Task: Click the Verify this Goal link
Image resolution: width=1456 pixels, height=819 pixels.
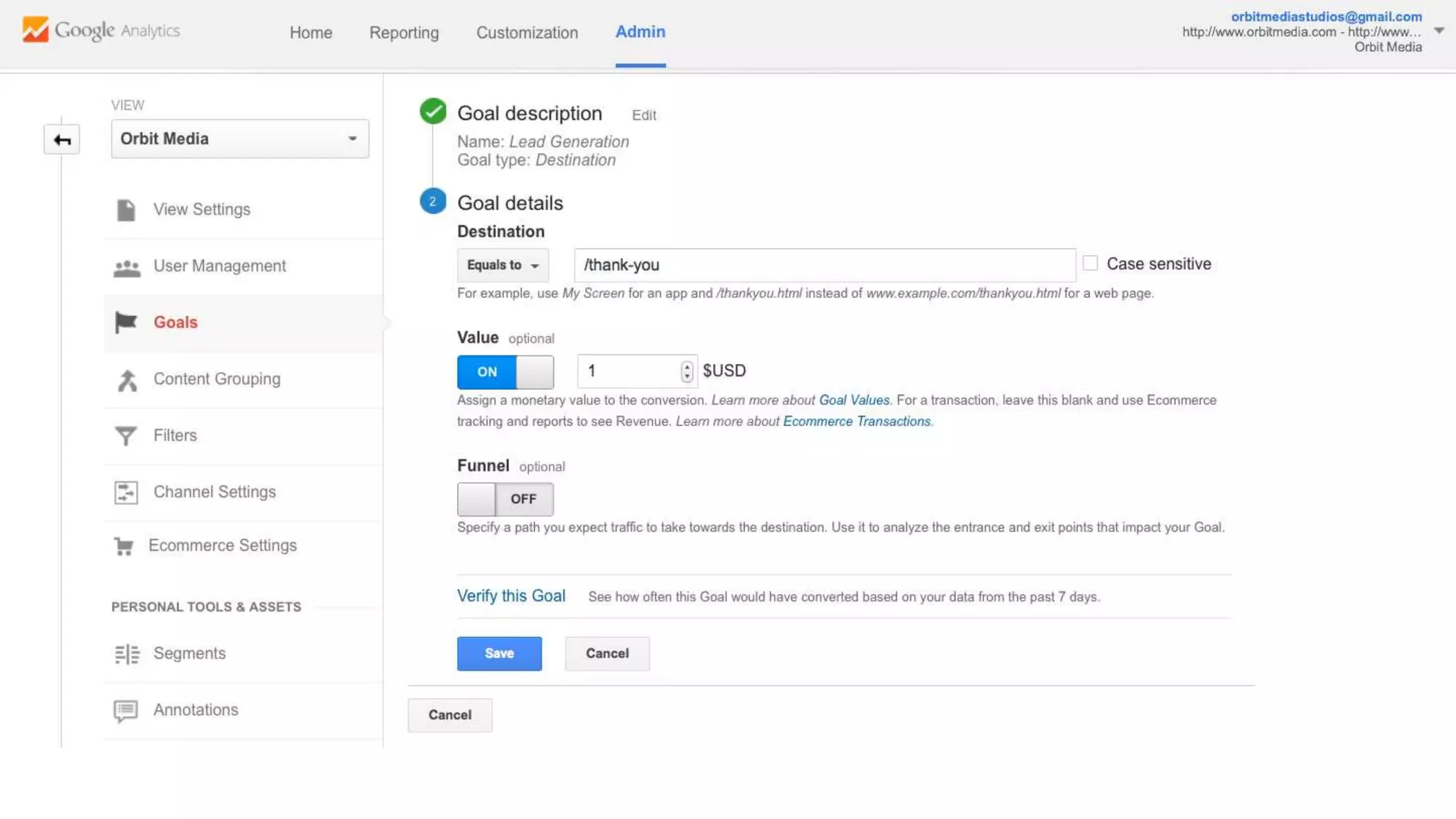Action: 510,596
